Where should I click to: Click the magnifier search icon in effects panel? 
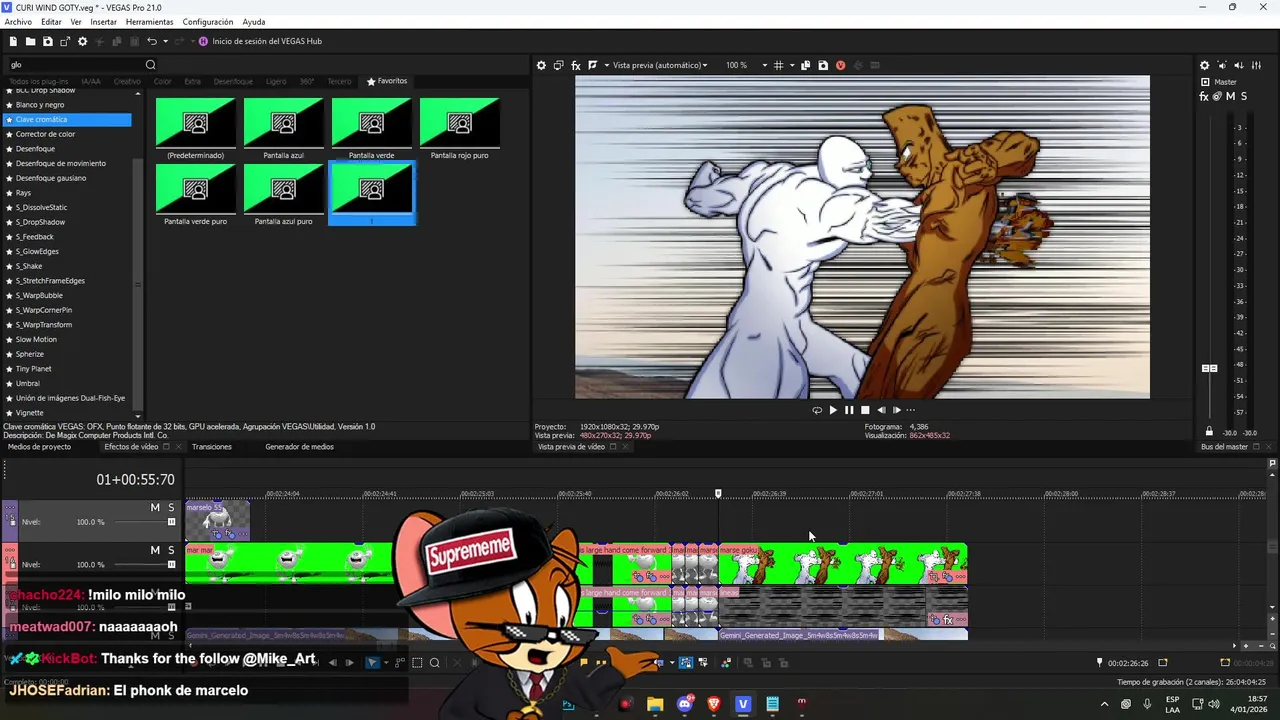pos(151,65)
